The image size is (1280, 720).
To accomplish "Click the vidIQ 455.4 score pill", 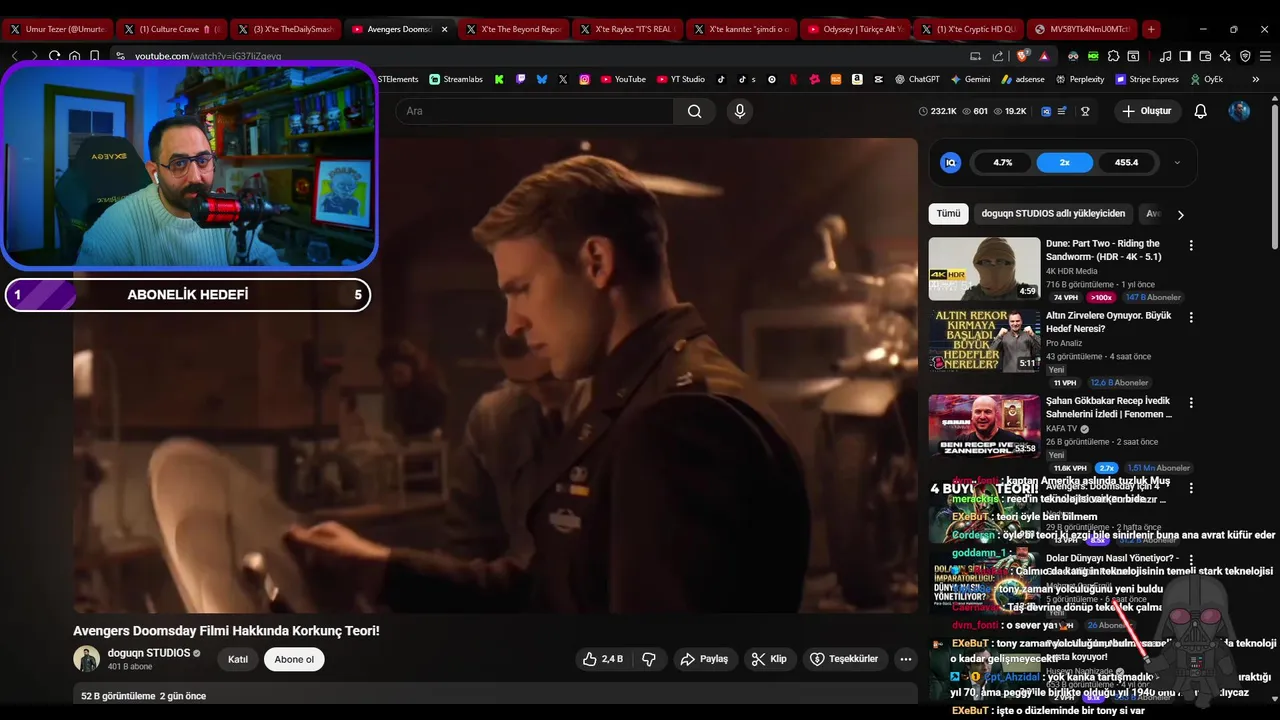I will click(x=1127, y=162).
